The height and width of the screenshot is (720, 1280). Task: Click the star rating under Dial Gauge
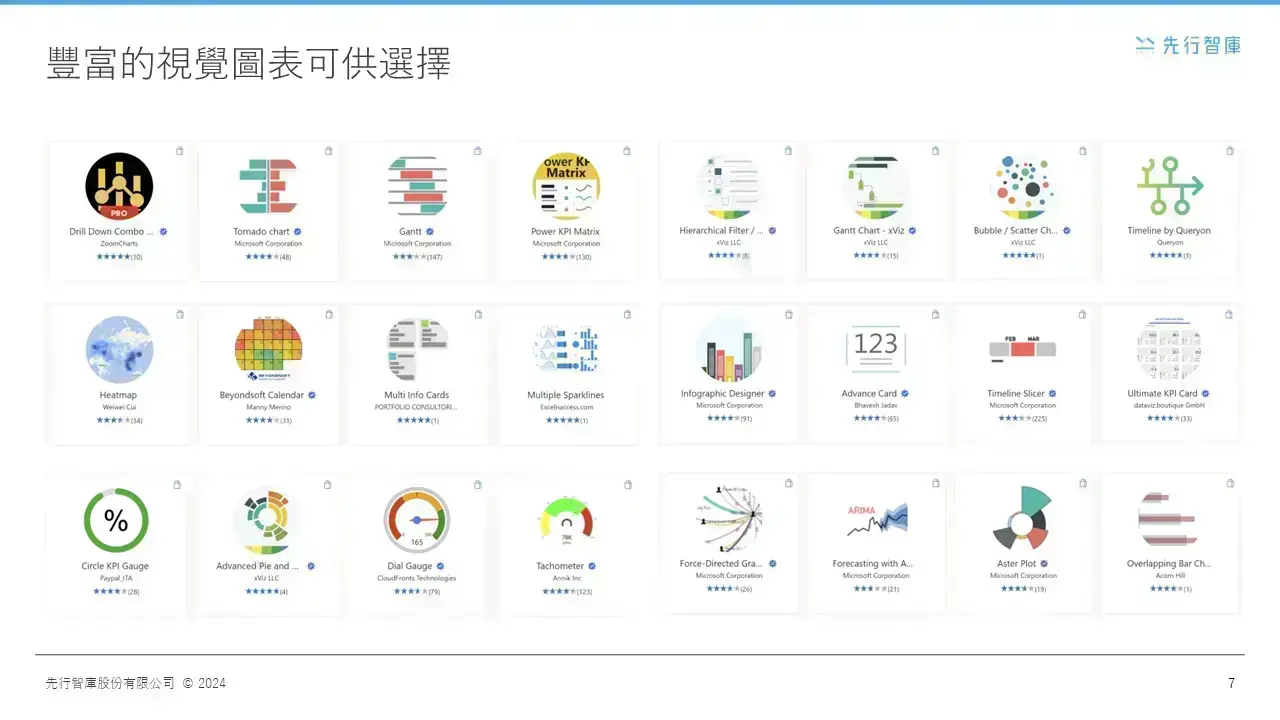[x=409, y=591]
